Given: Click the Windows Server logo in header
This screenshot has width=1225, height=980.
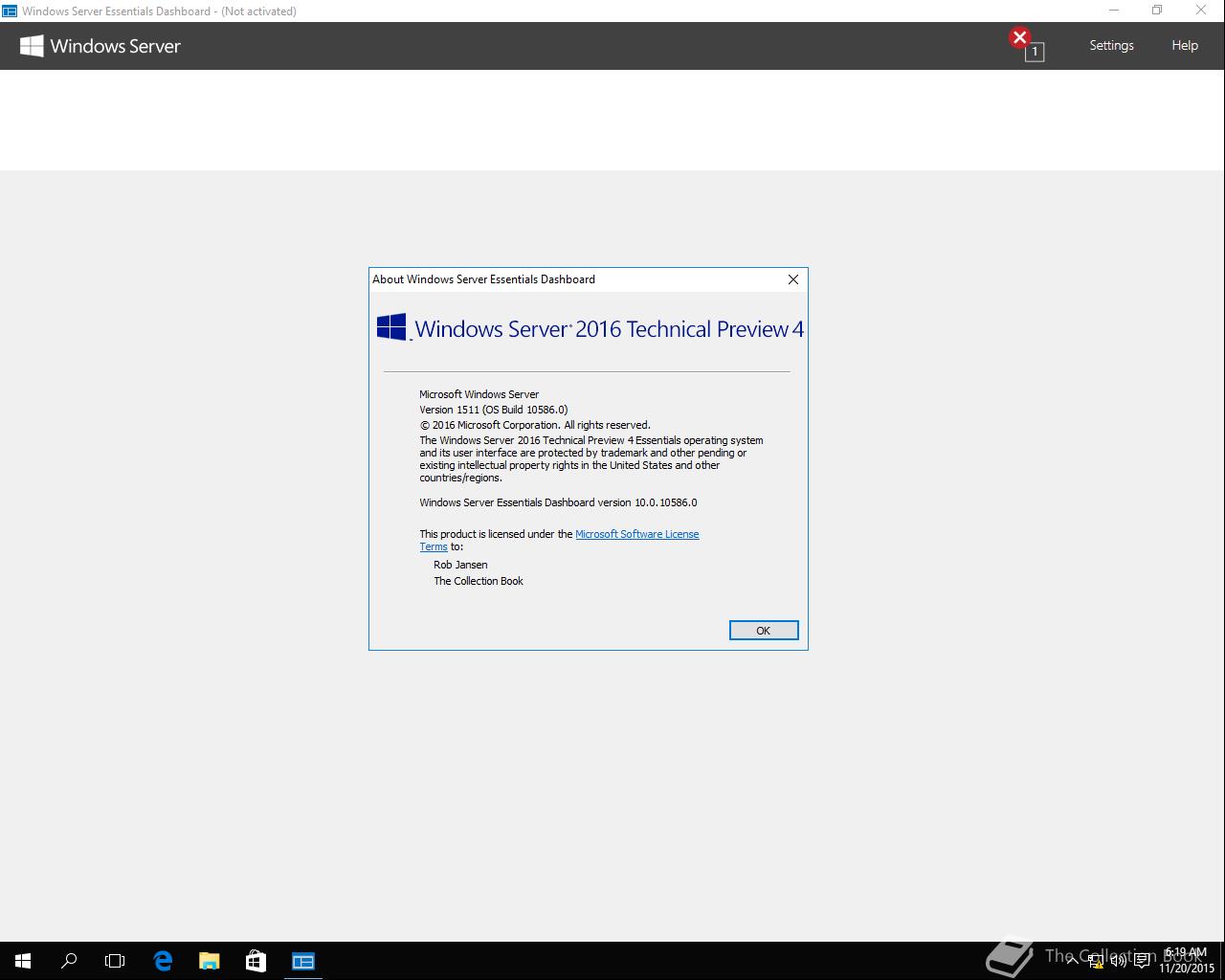Looking at the screenshot, I should [100, 46].
